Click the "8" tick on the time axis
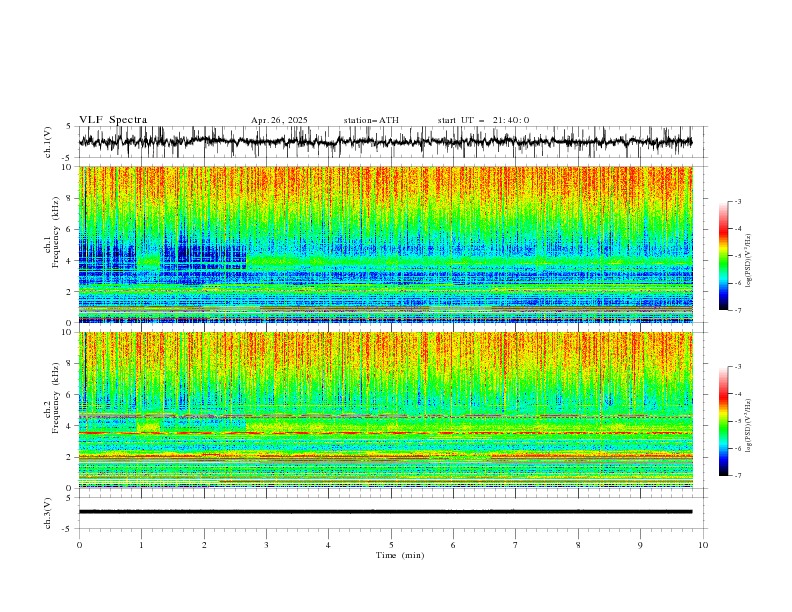 click(x=578, y=545)
